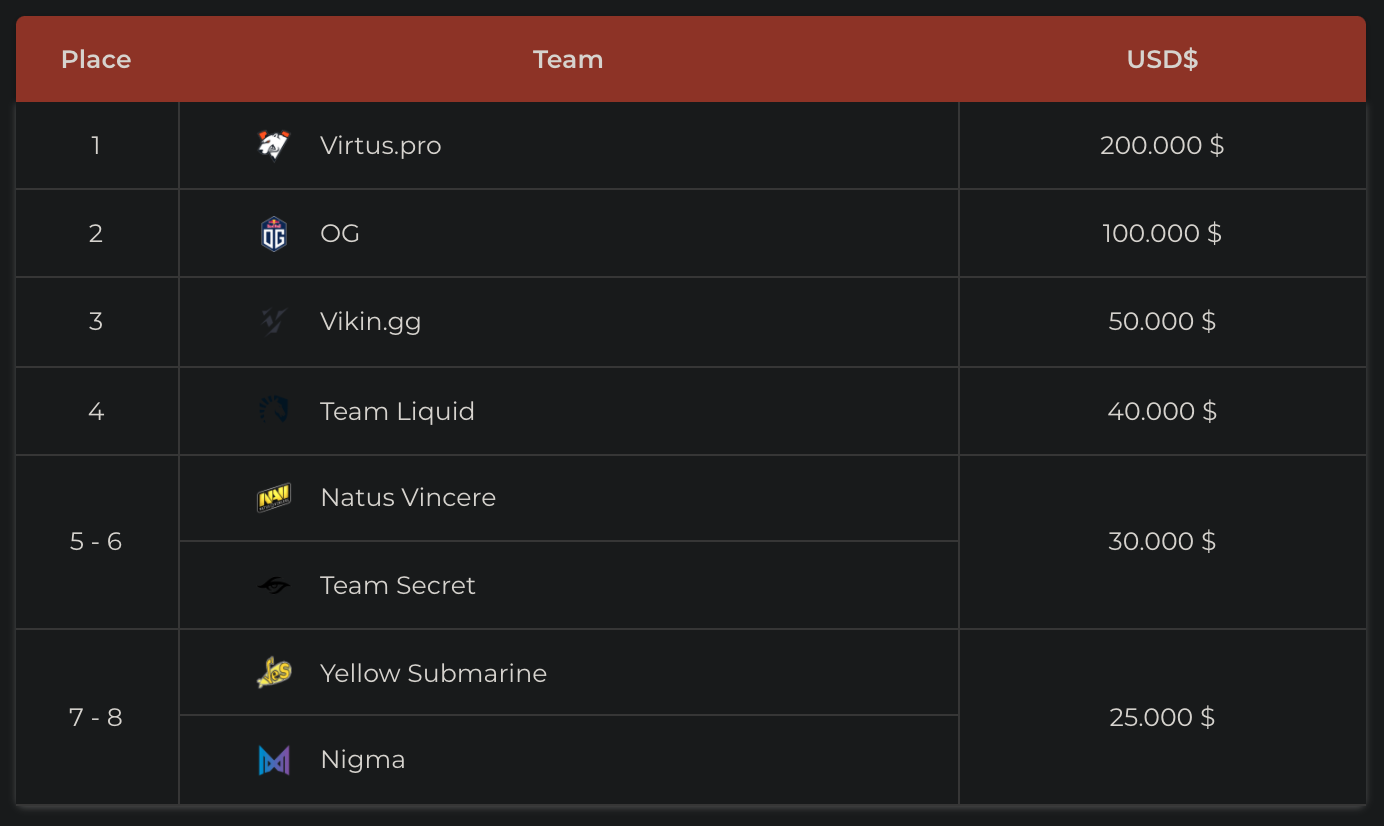The height and width of the screenshot is (826, 1384).
Task: Click the Place column header
Action: pyautogui.click(x=96, y=59)
